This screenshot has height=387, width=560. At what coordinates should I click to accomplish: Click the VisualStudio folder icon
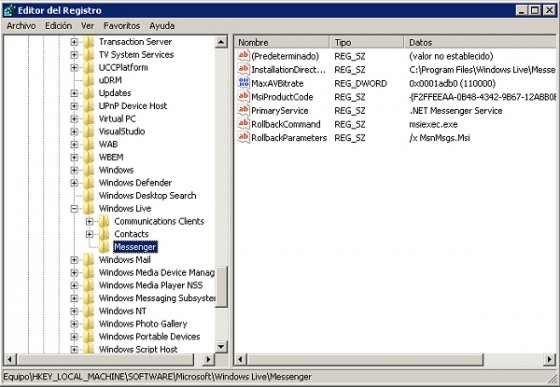click(x=89, y=131)
